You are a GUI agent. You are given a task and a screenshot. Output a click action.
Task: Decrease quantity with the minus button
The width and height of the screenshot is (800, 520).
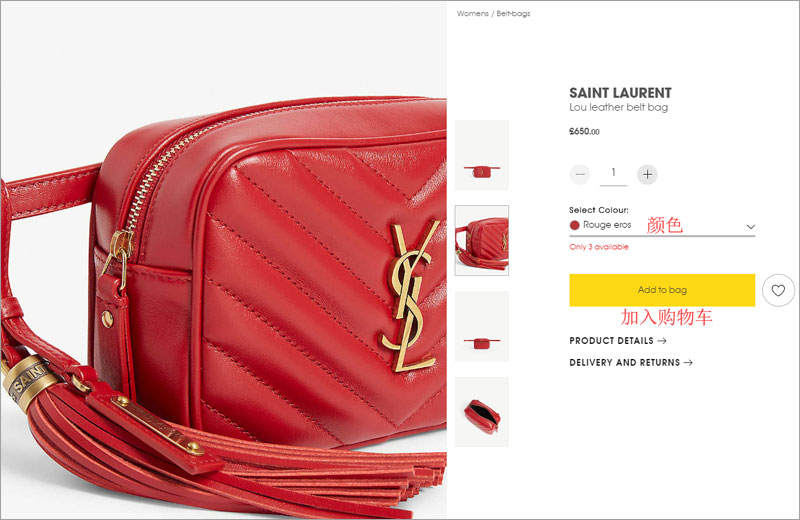click(580, 175)
